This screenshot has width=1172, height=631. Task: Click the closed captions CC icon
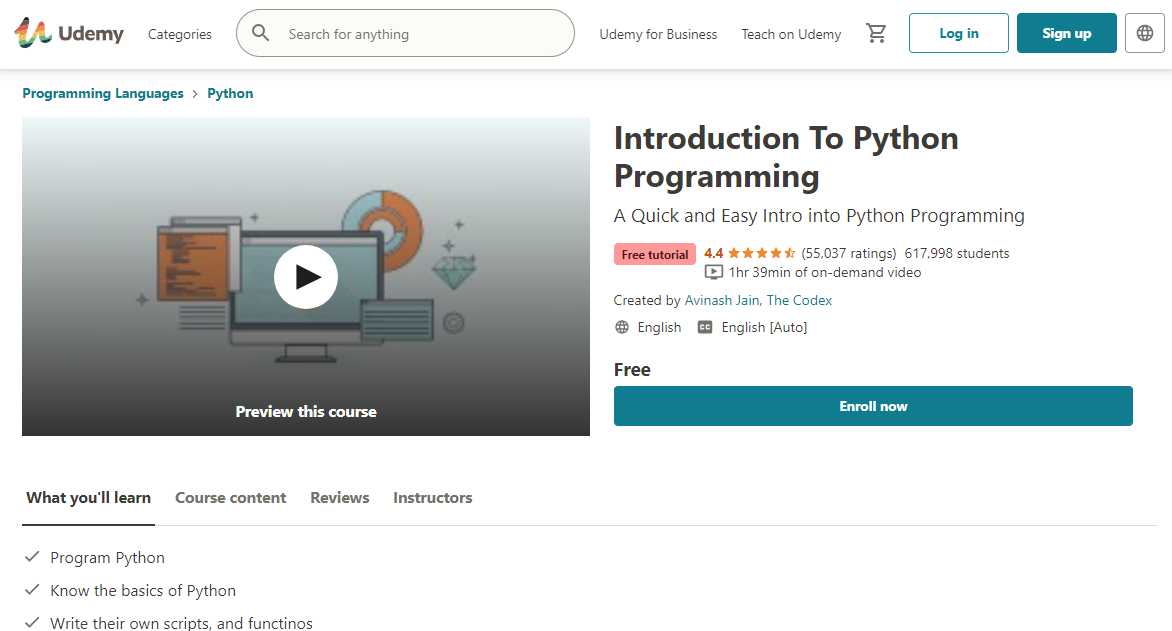(x=705, y=327)
